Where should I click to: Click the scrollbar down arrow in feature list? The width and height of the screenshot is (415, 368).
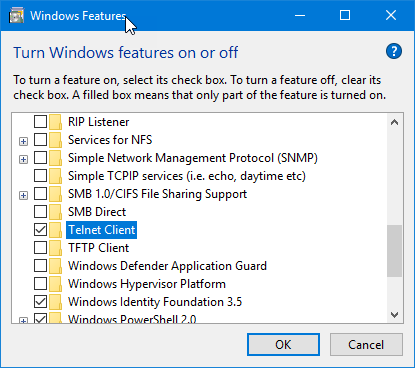click(x=395, y=315)
